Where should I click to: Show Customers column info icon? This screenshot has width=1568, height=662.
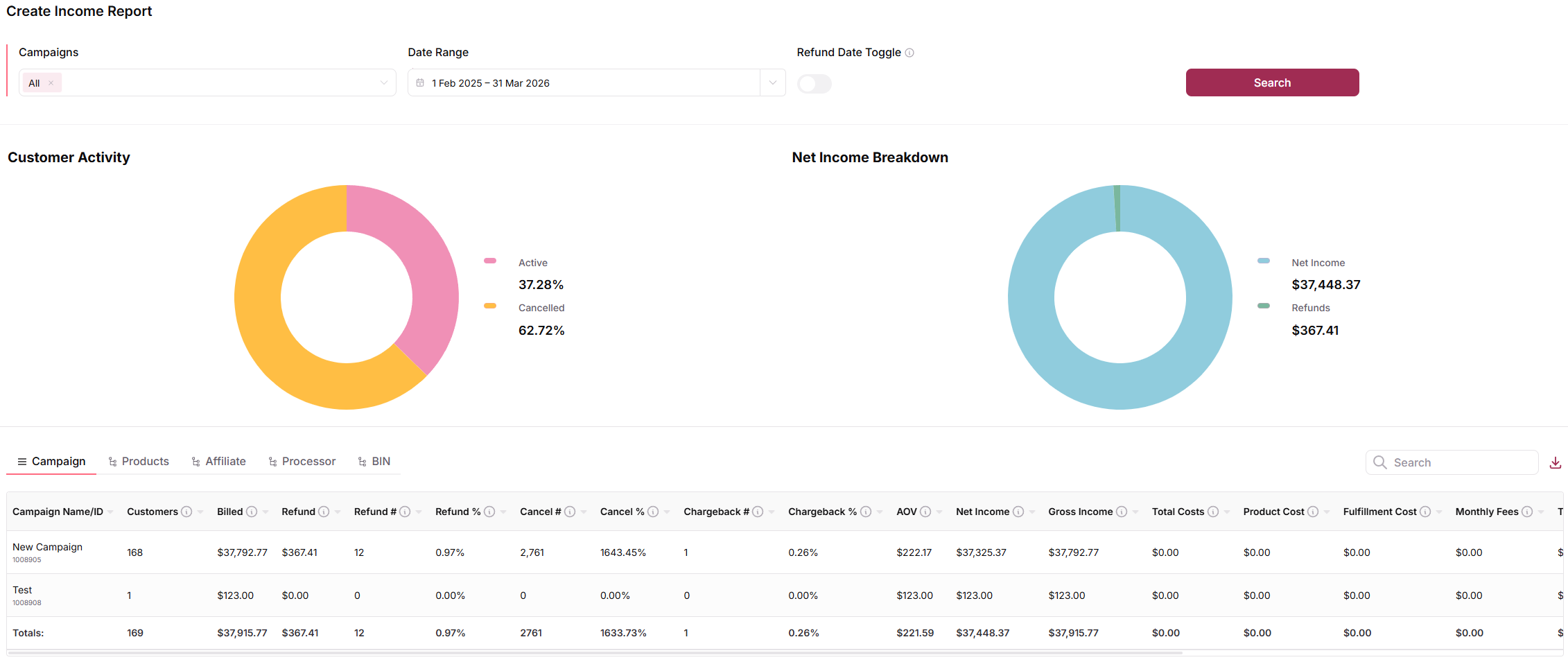pos(186,512)
